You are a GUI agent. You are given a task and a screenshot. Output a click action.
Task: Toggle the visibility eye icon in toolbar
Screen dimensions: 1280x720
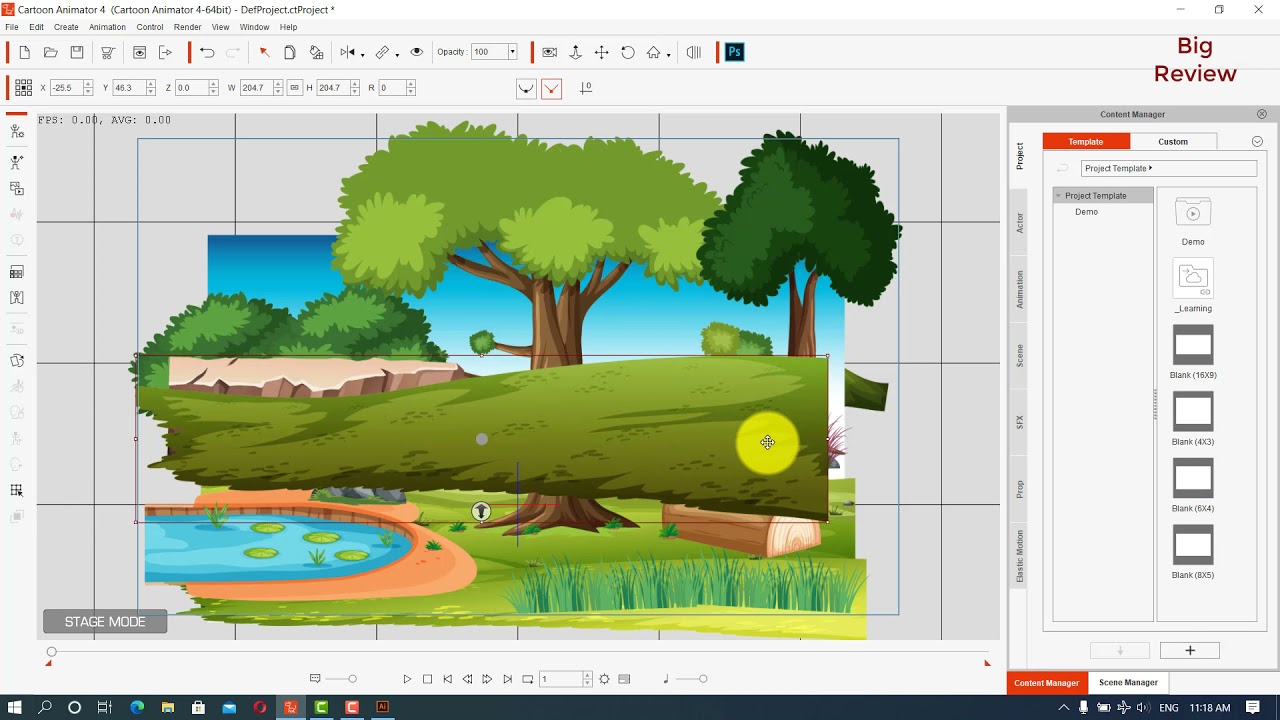pos(417,52)
